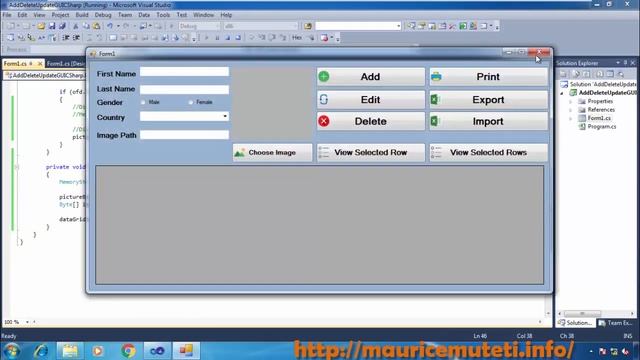Image resolution: width=640 pixels, height=360 pixels.
Task: Open Google Chrome from the taskbar
Action: [x=128, y=351]
